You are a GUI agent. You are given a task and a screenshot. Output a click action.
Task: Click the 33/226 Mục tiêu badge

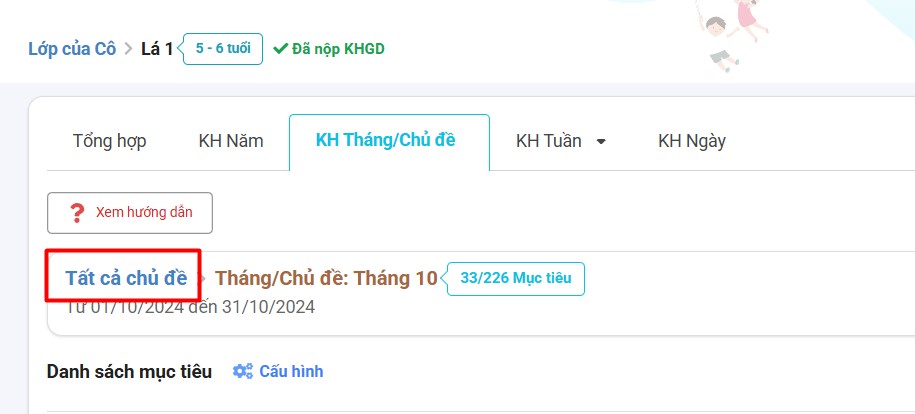coord(516,278)
